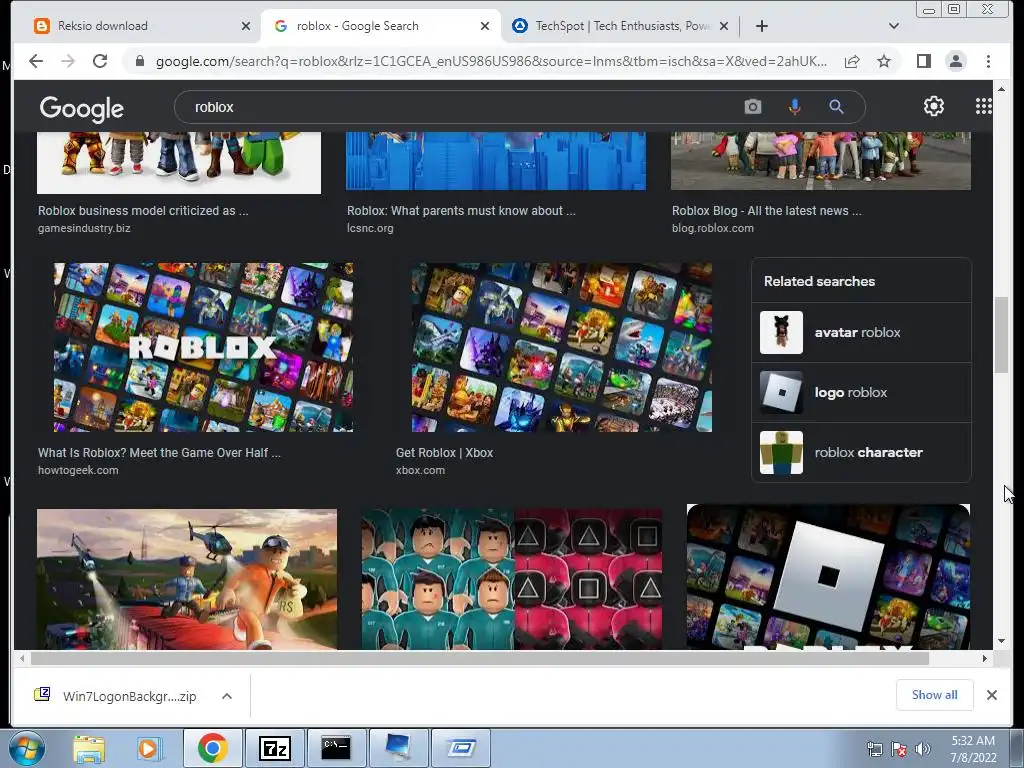The width and height of the screenshot is (1024, 768).
Task: Open Roblox Blog latest news result
Action: tap(767, 211)
